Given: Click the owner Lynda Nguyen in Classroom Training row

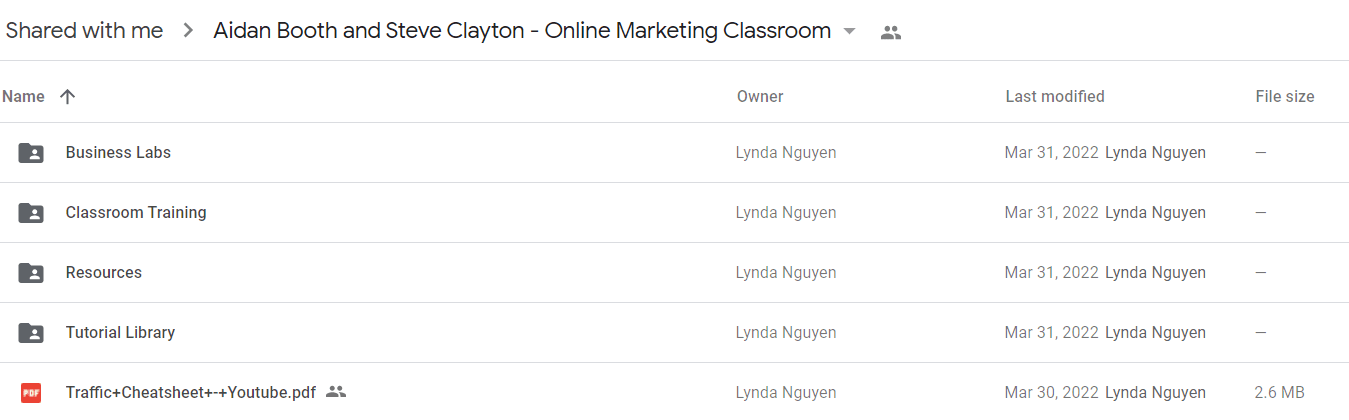Looking at the screenshot, I should 786,213.
